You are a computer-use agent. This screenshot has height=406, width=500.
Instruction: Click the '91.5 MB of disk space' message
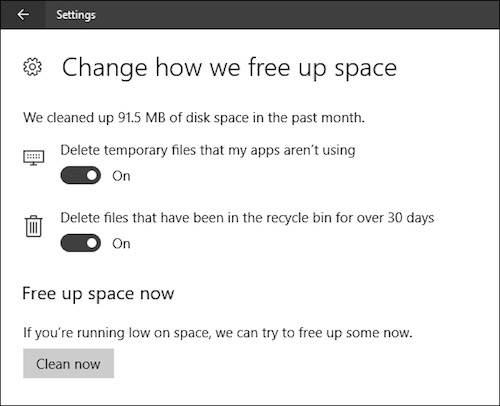click(194, 118)
